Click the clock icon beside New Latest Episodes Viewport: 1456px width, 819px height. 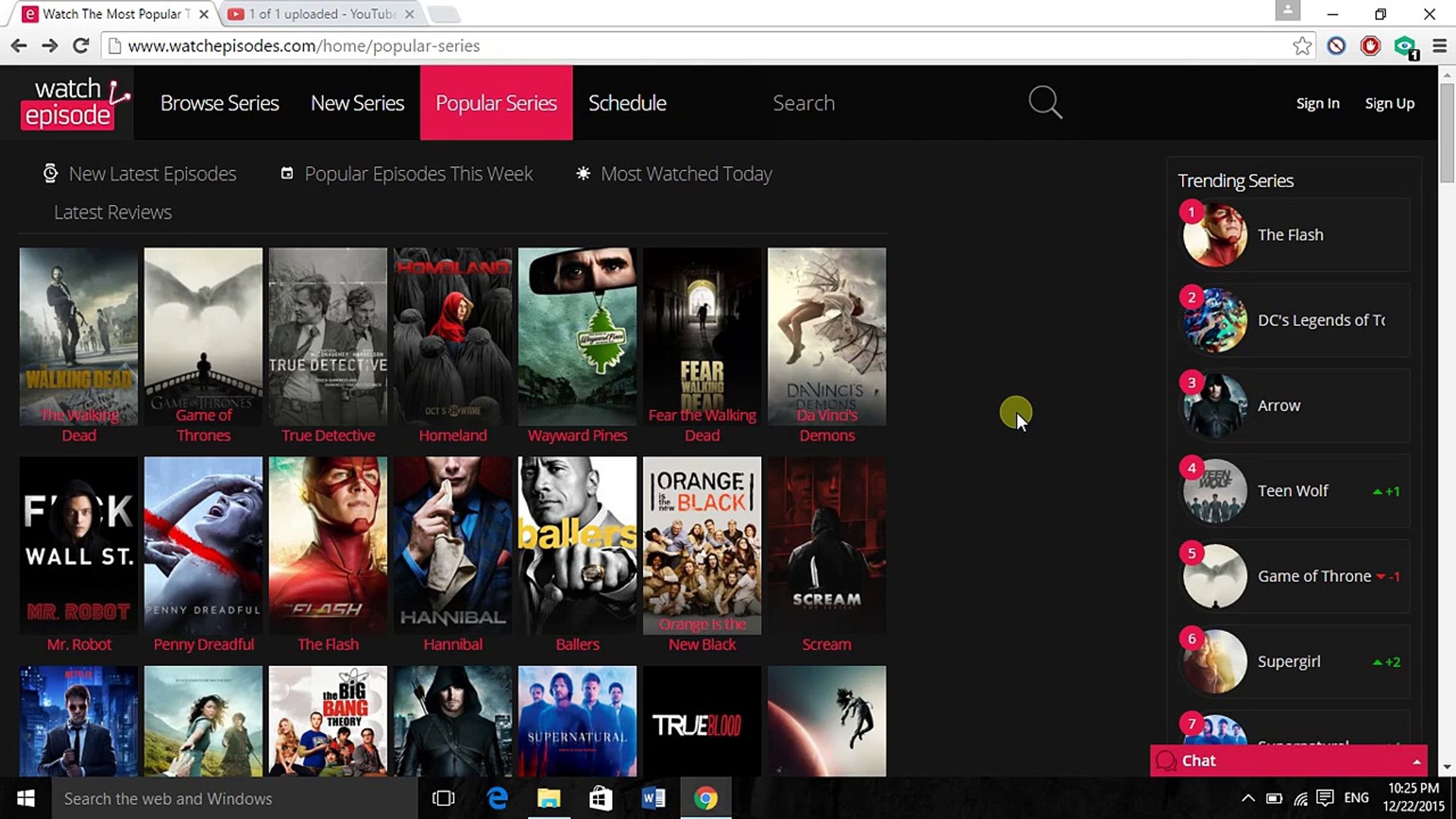tap(49, 173)
